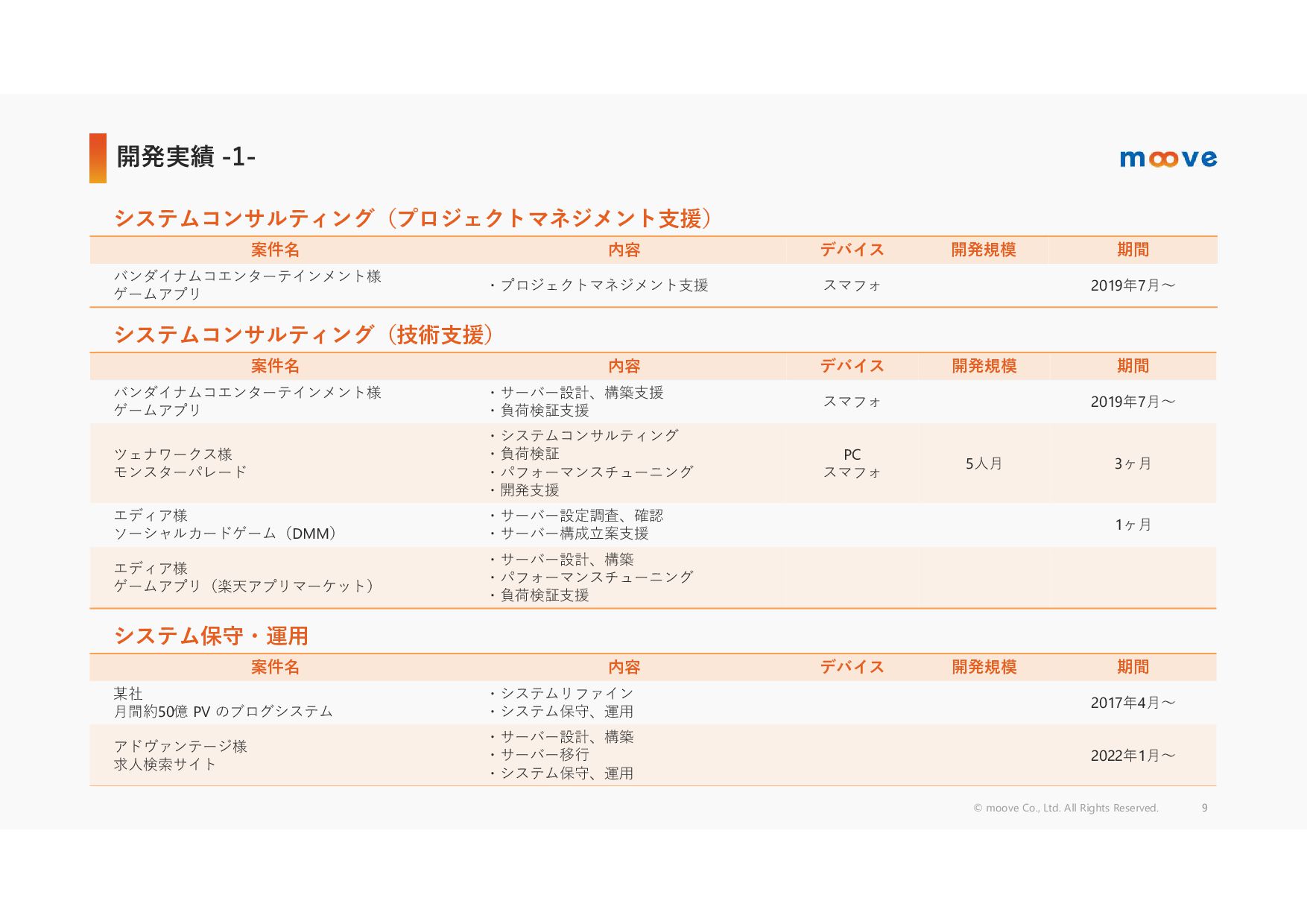This screenshot has height=924, width=1307.
Task: Select the アドヴァンテージ様 client name
Action: pyautogui.click(x=180, y=747)
